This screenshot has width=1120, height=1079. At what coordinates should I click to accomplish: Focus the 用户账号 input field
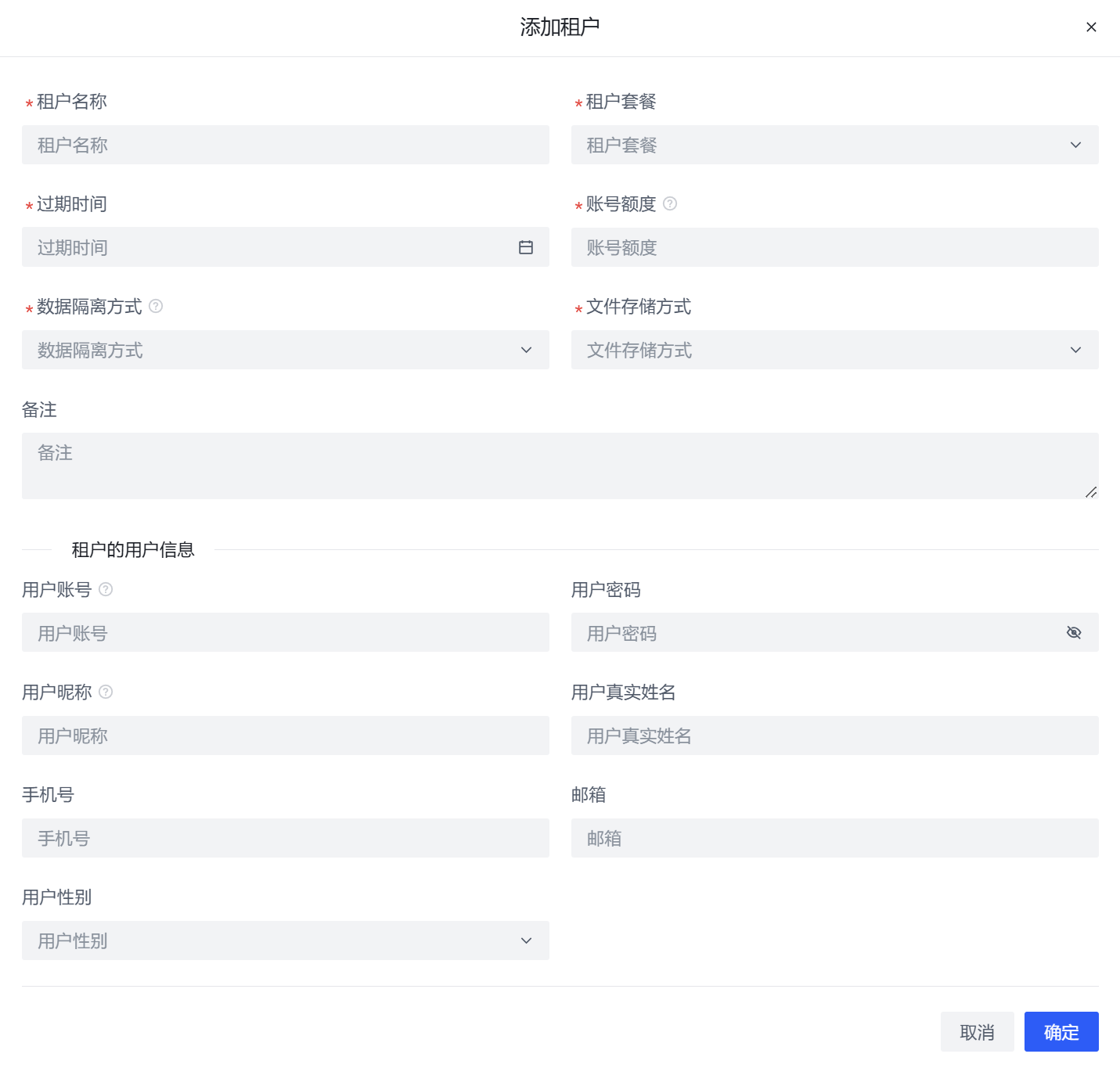coord(286,632)
